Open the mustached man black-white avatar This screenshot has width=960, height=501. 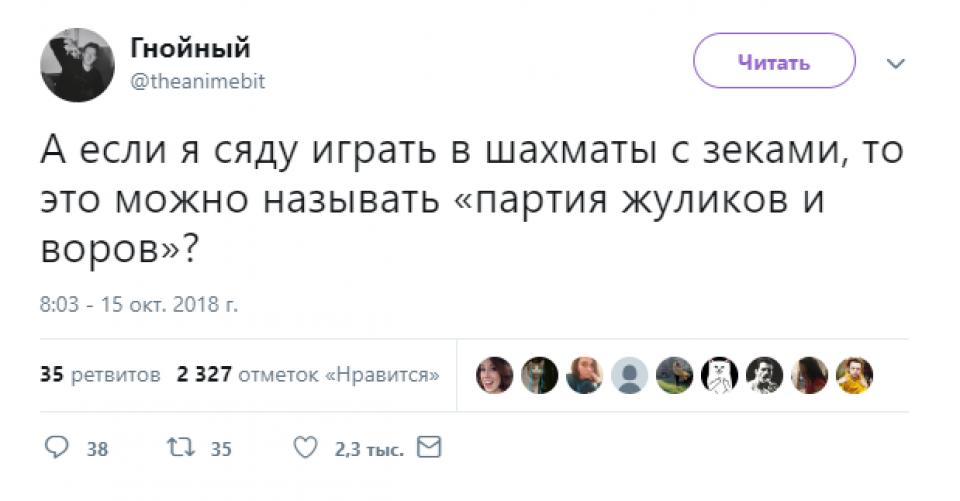[x=765, y=375]
